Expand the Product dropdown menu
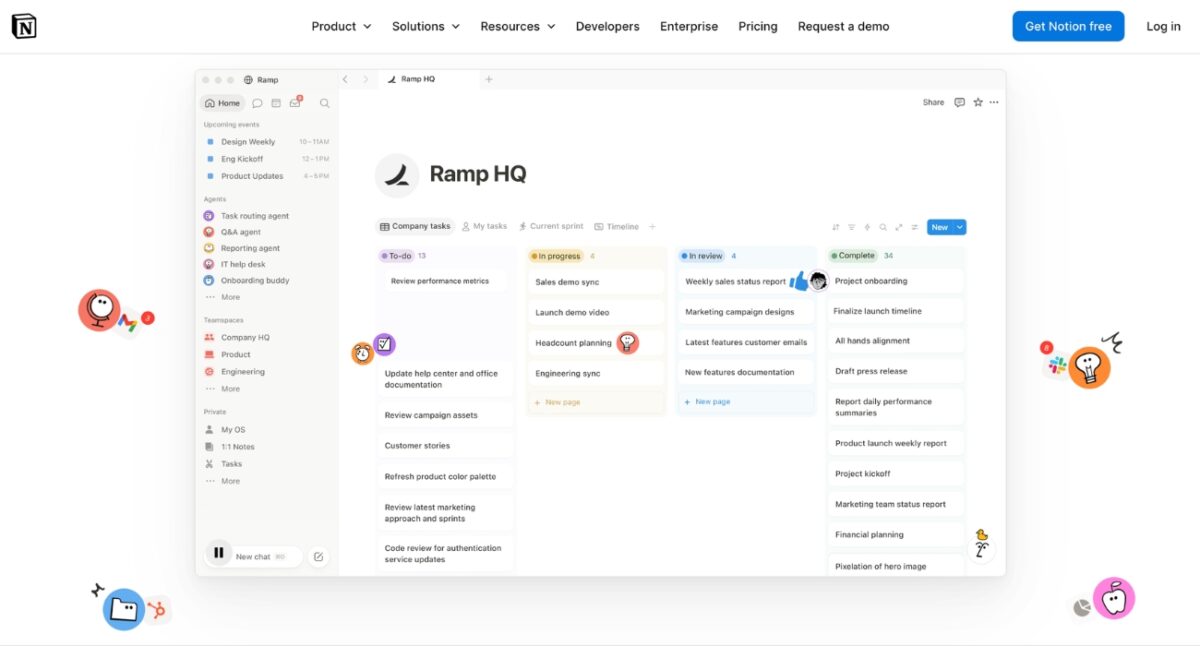This screenshot has width=1200, height=646. (x=341, y=26)
